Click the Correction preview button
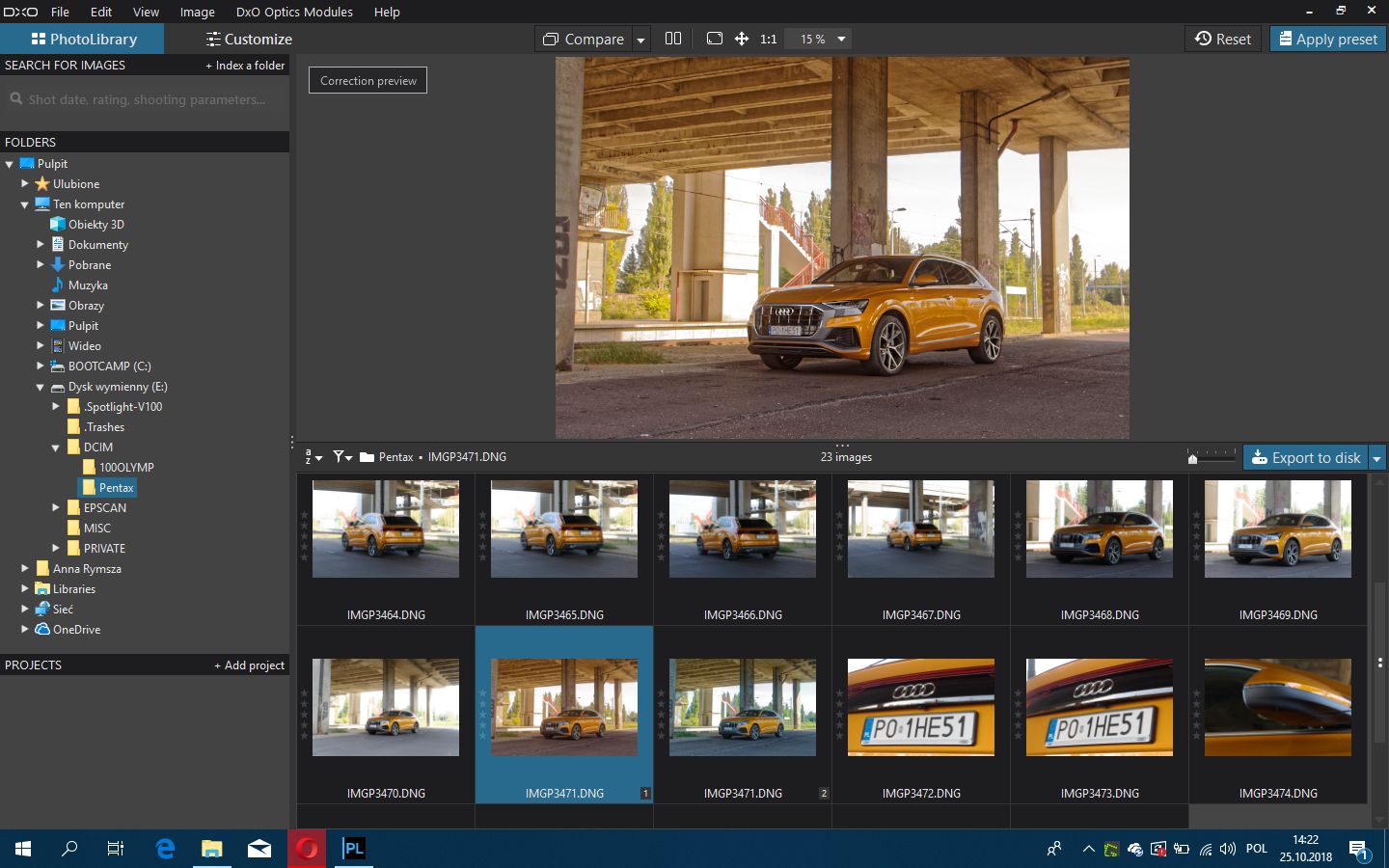Screen dimensions: 1389x868 [368, 80]
